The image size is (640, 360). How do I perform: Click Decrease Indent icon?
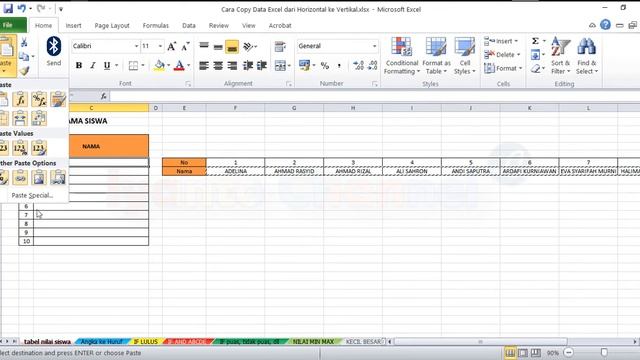(x=248, y=65)
